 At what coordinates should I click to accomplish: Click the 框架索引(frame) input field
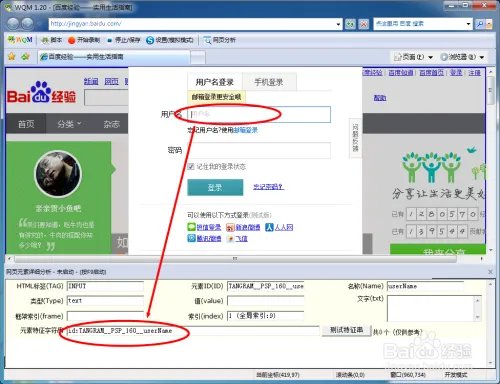[105, 316]
